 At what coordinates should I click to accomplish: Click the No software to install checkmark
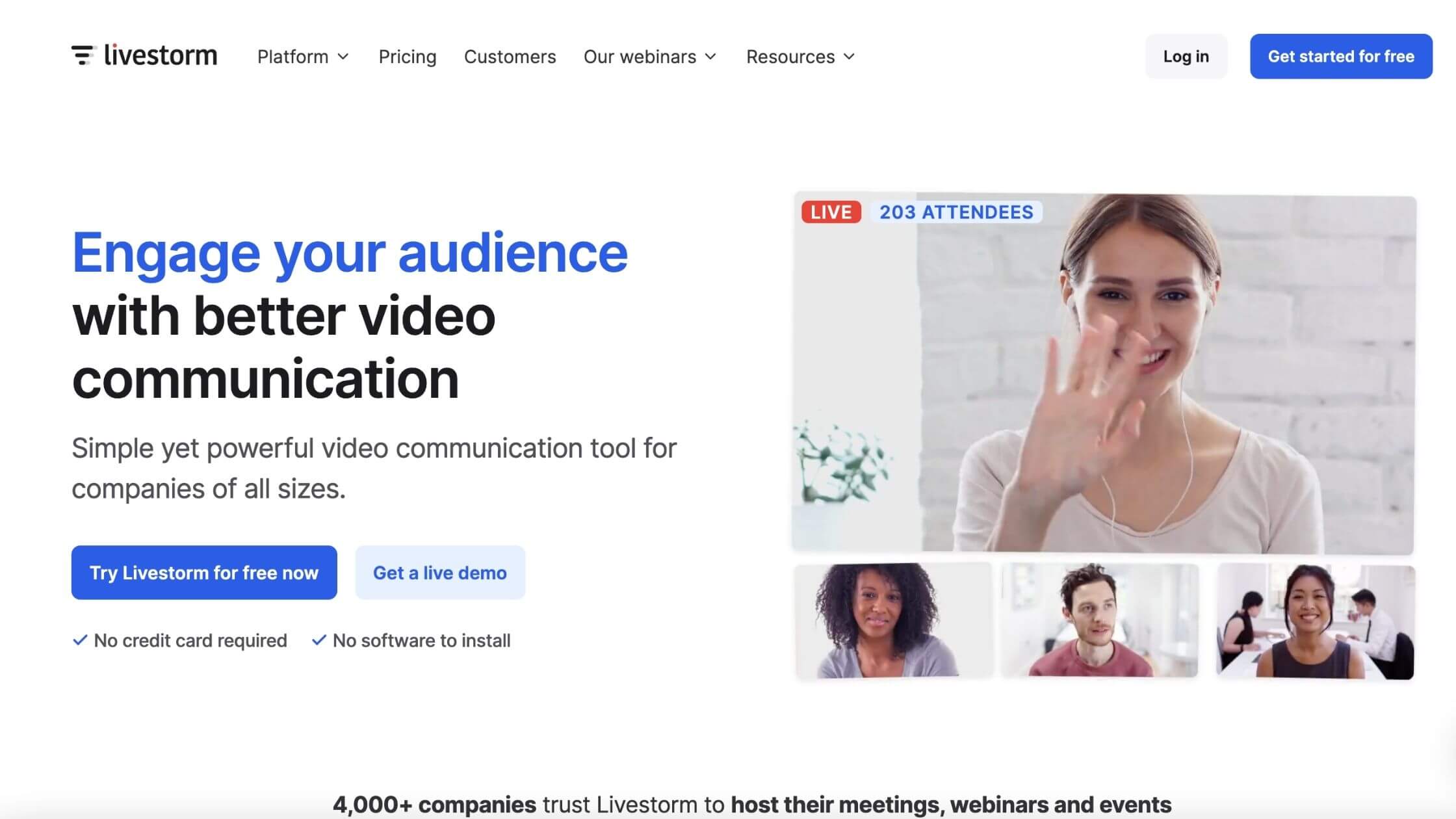(318, 640)
